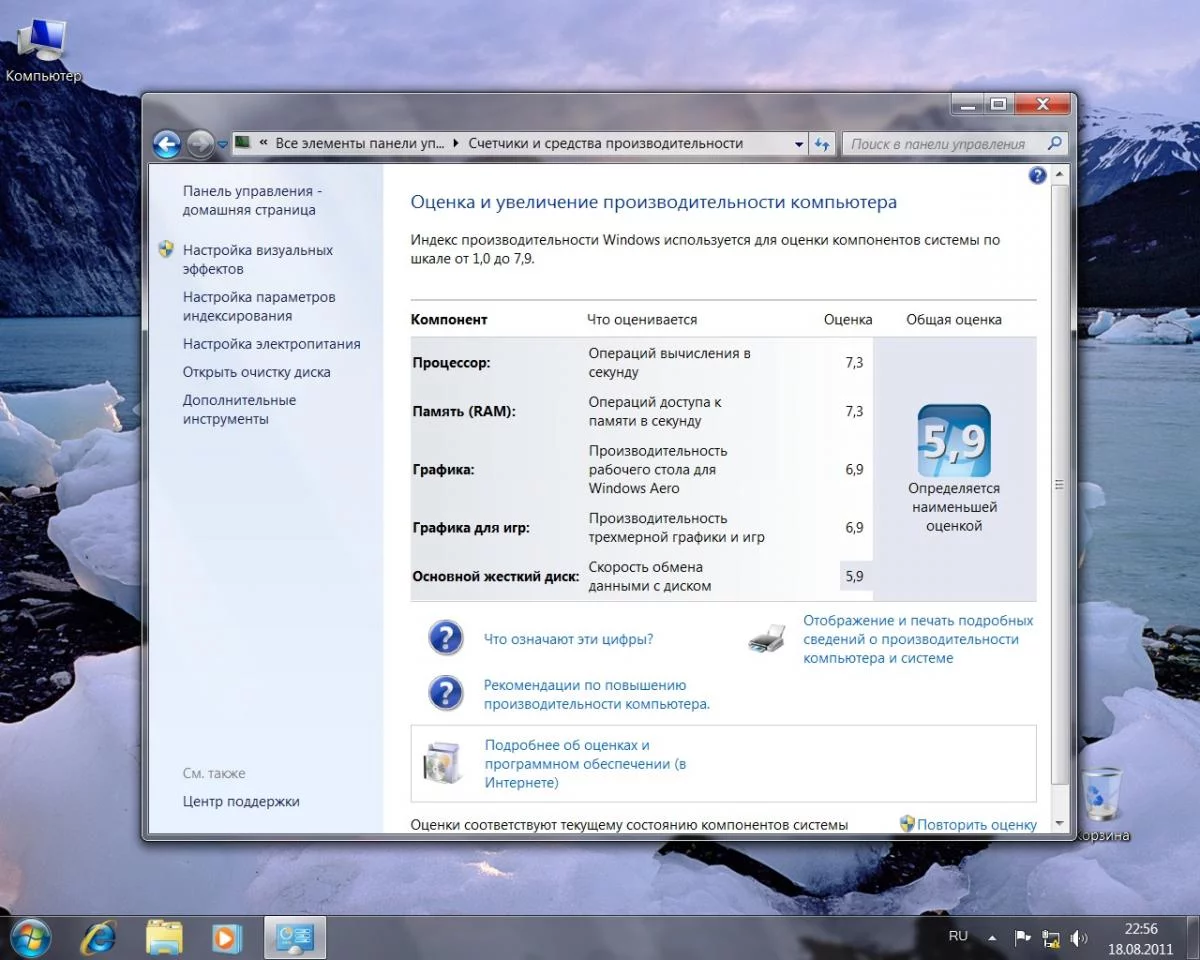
Task: Open 'Настройка визуальных эффектов' link
Action: pyautogui.click(x=257, y=259)
